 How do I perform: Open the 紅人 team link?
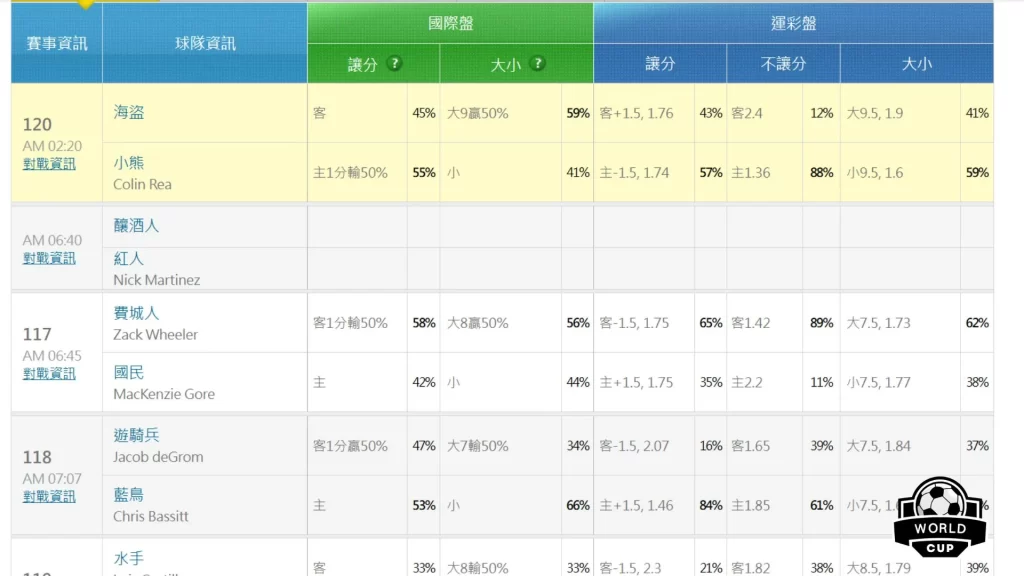[x=126, y=256]
